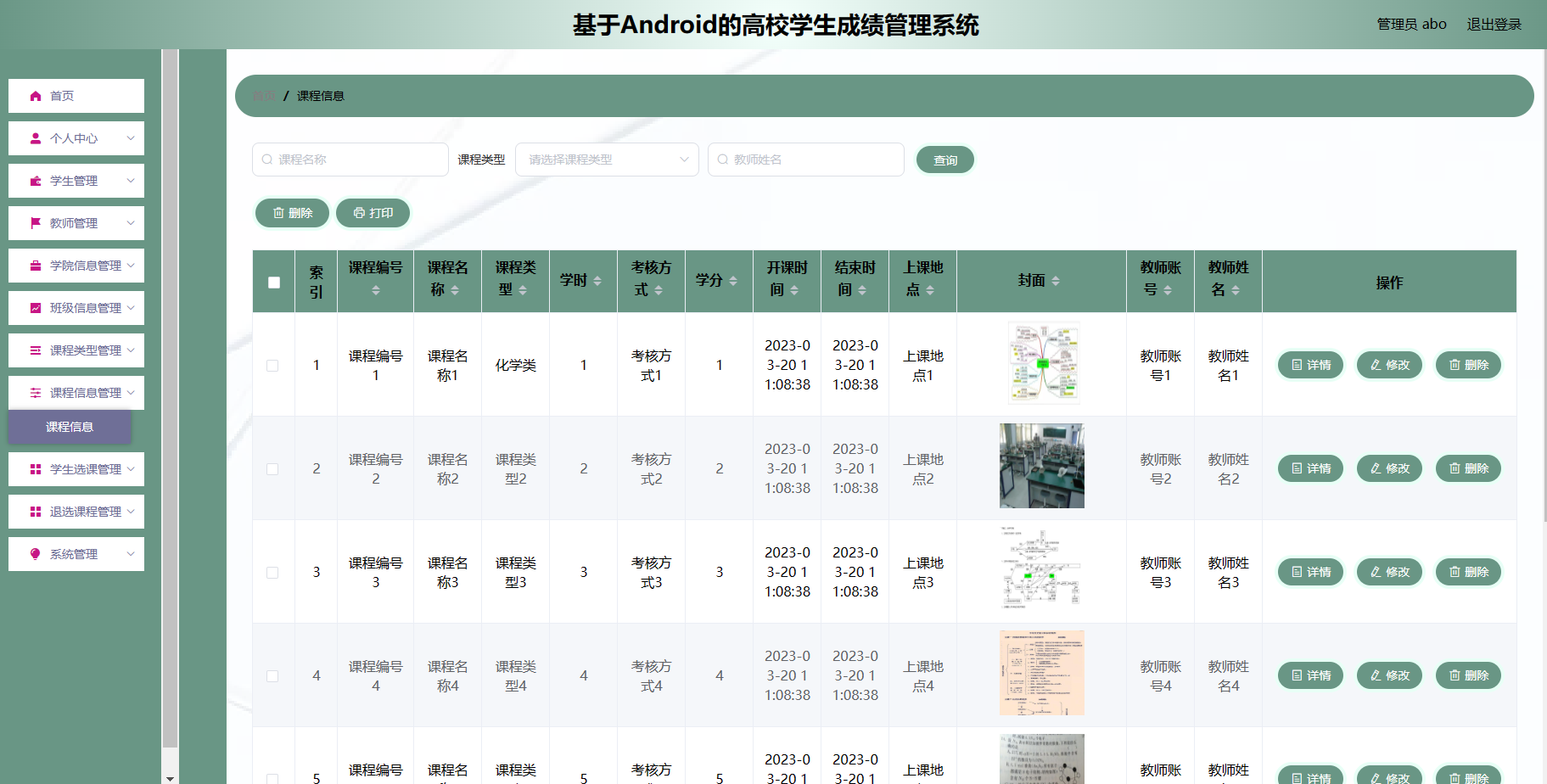Expand the 课程类型管理 chevron
Image resolution: width=1547 pixels, height=784 pixels.
(131, 350)
